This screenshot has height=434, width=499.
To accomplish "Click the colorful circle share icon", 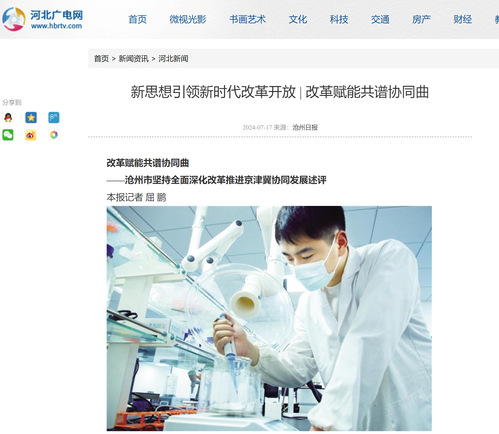I will coord(54,135).
